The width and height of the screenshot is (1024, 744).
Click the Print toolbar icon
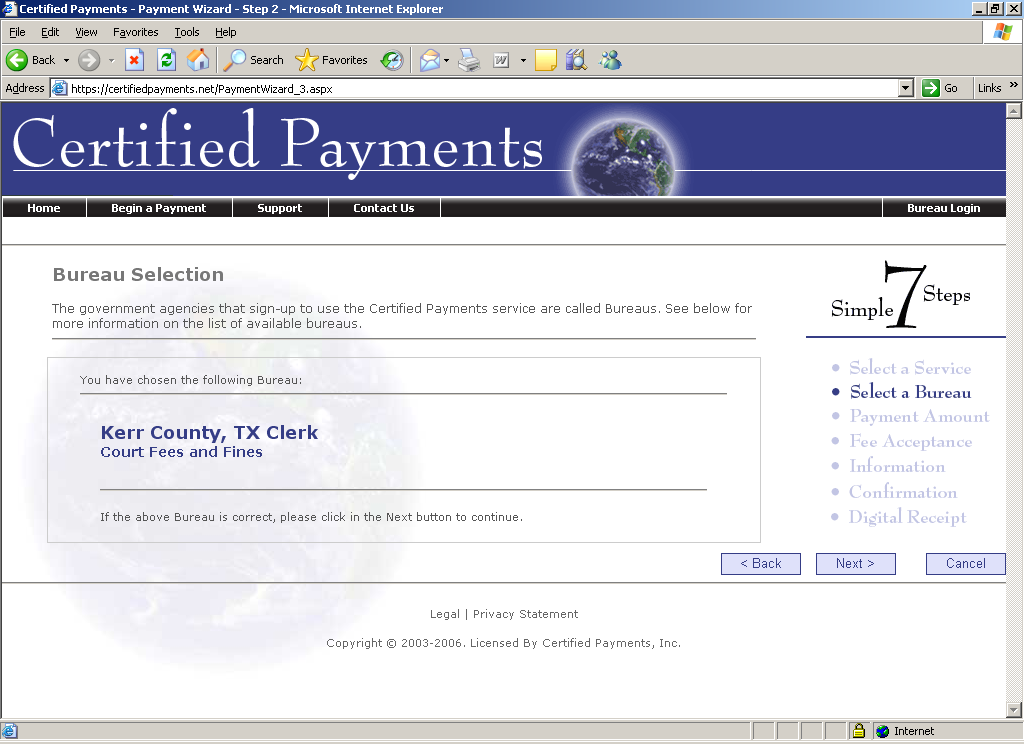coord(469,60)
